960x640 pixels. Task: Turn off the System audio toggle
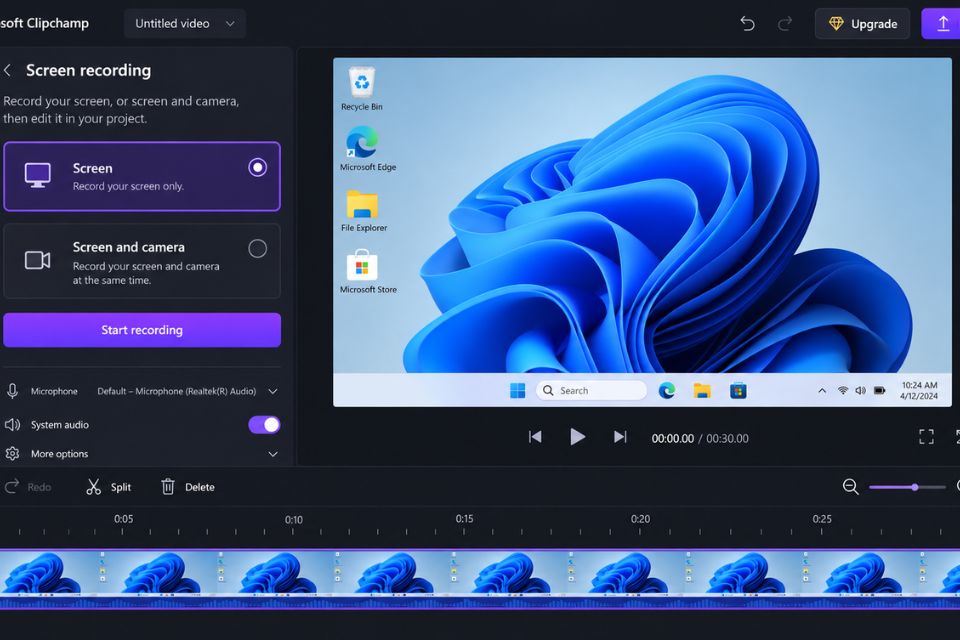264,424
